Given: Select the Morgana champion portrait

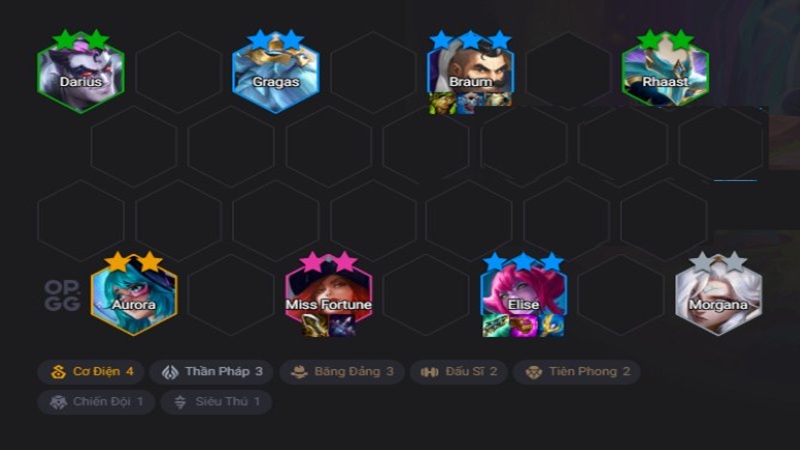Looking at the screenshot, I should (x=718, y=295).
